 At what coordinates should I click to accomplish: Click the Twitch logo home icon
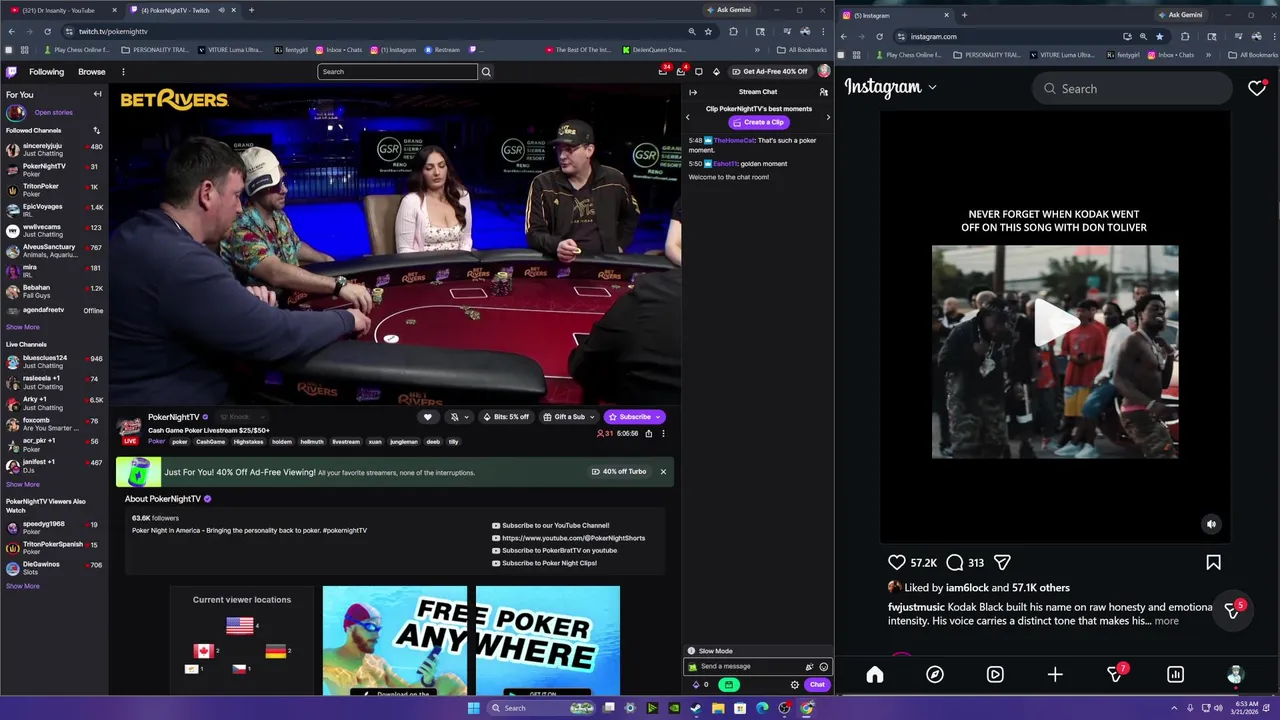(11, 72)
